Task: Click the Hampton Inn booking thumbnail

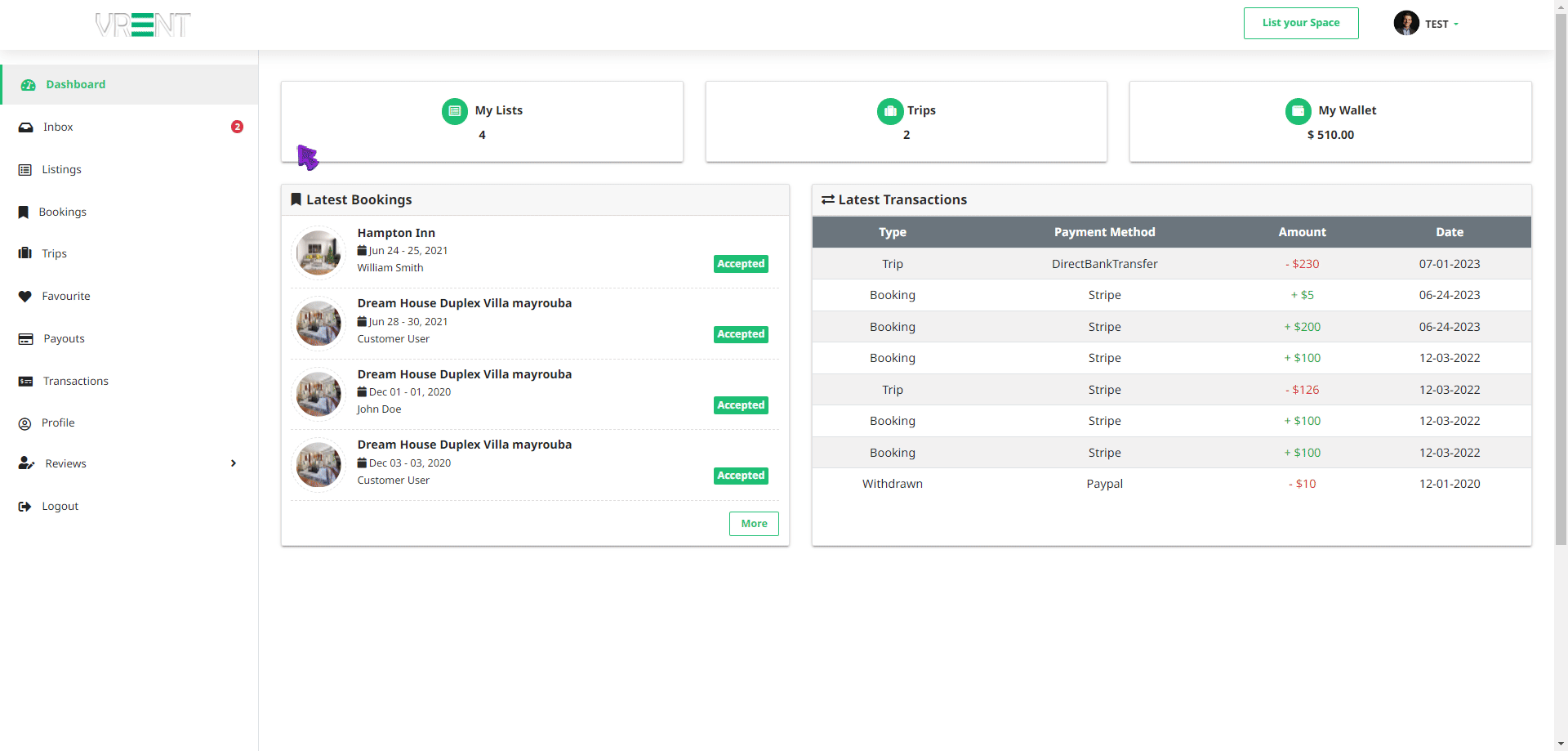Action: click(x=318, y=253)
